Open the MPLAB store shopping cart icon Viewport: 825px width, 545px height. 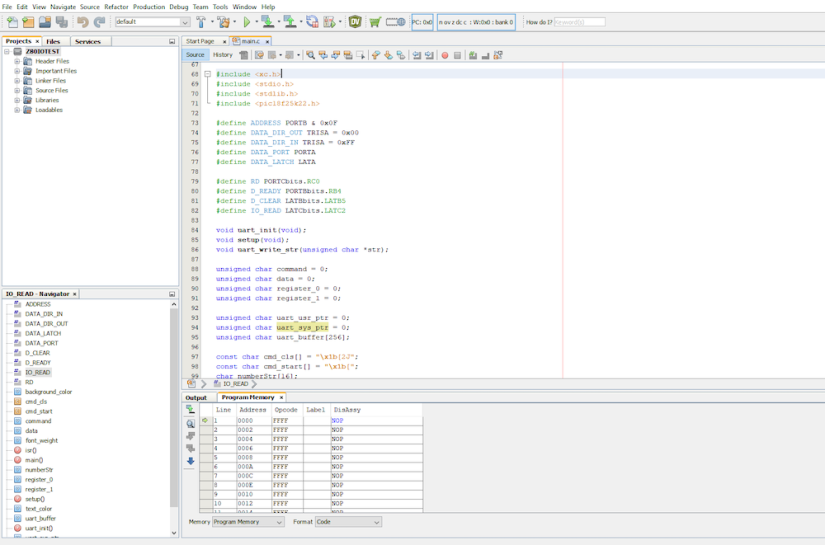click(x=375, y=21)
